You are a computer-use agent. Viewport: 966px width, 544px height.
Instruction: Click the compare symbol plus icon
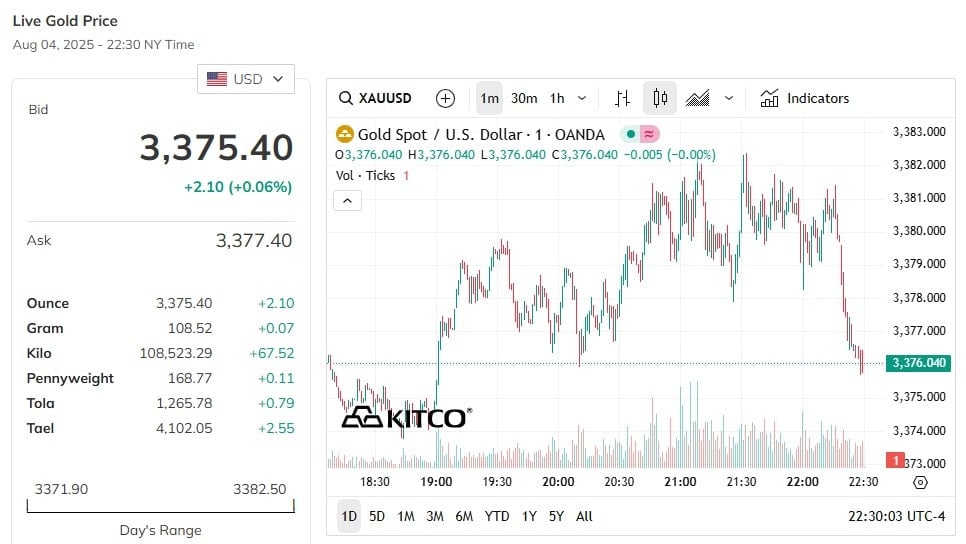click(x=445, y=99)
